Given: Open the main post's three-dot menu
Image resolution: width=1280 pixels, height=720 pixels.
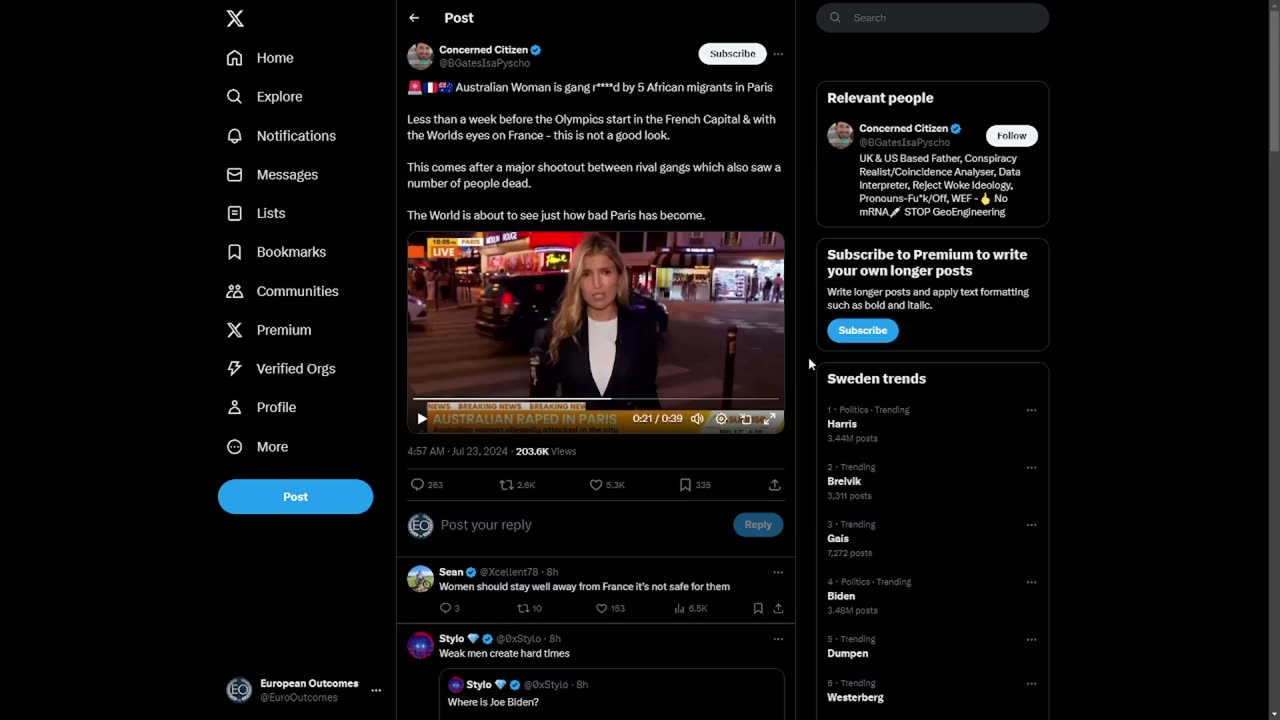Looking at the screenshot, I should click(x=778, y=54).
